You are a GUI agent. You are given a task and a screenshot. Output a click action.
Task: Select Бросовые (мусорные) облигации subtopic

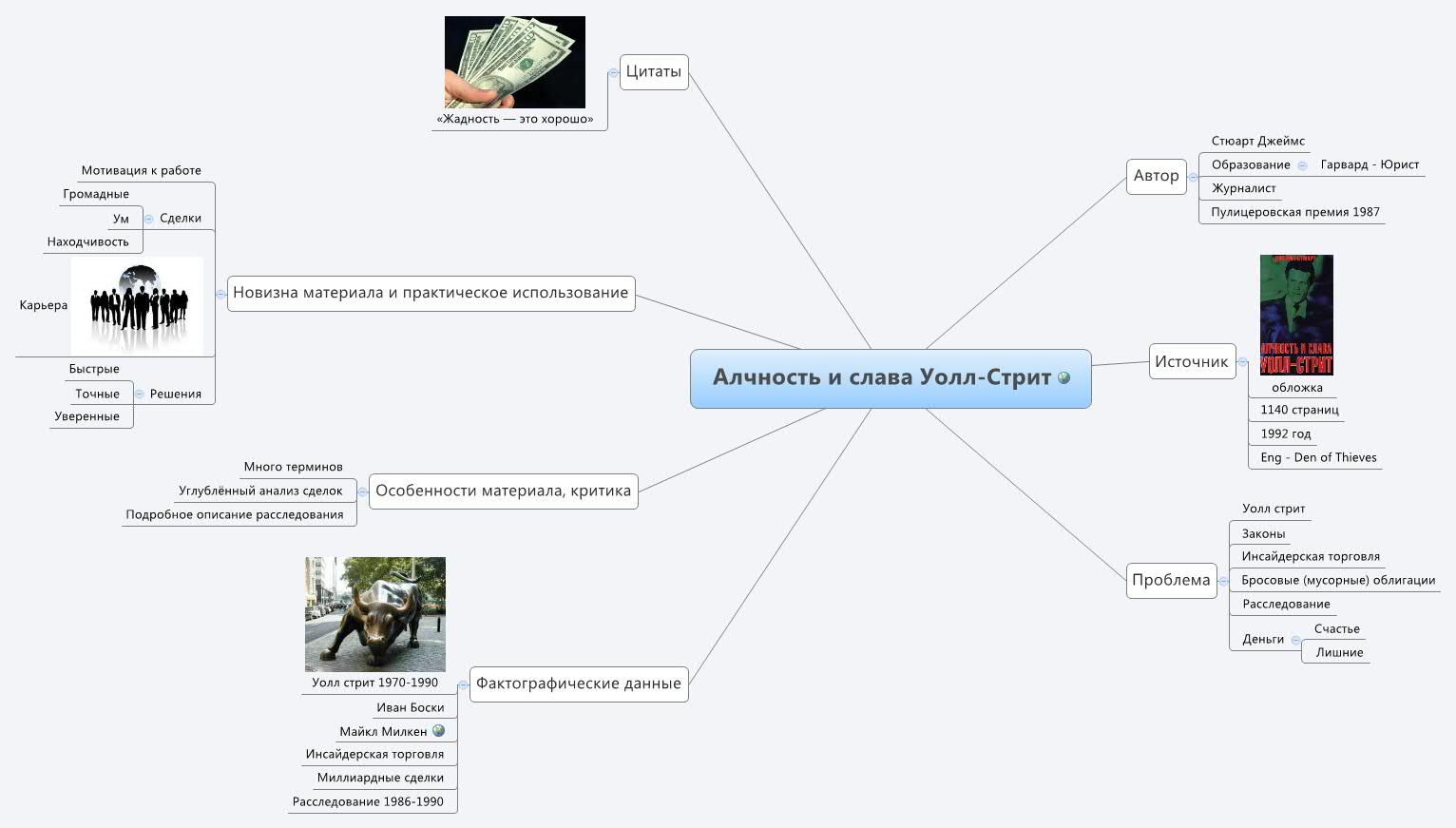(x=1338, y=580)
